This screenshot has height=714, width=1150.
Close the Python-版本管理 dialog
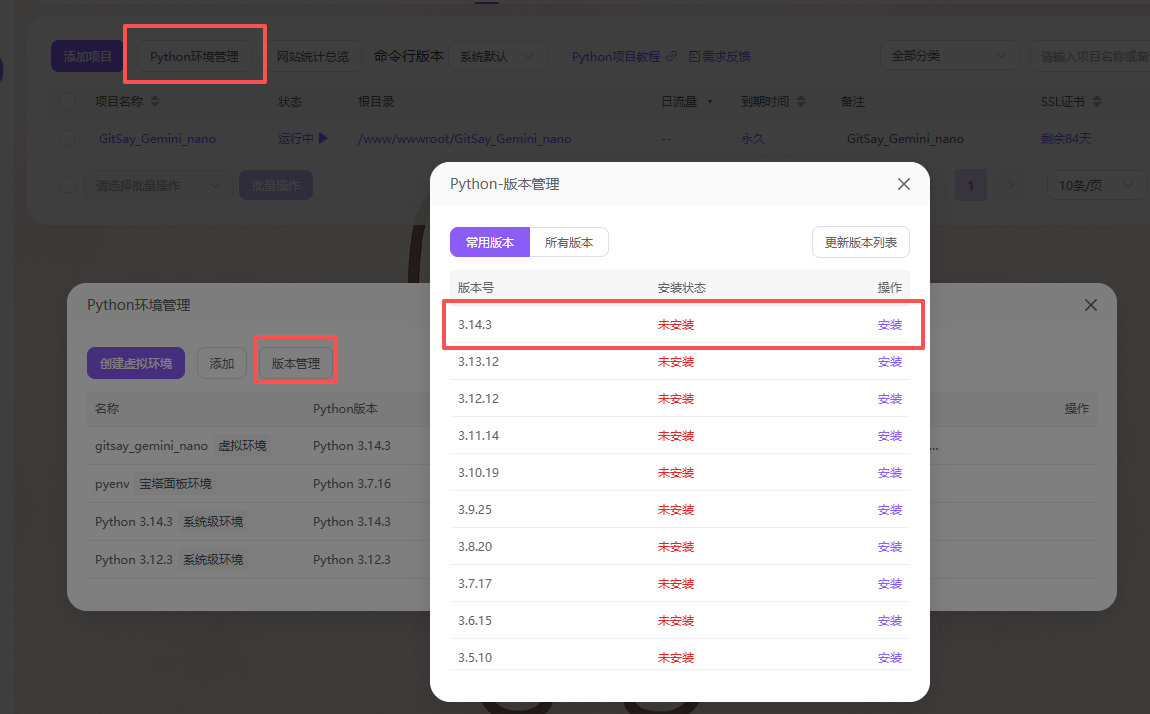click(904, 184)
